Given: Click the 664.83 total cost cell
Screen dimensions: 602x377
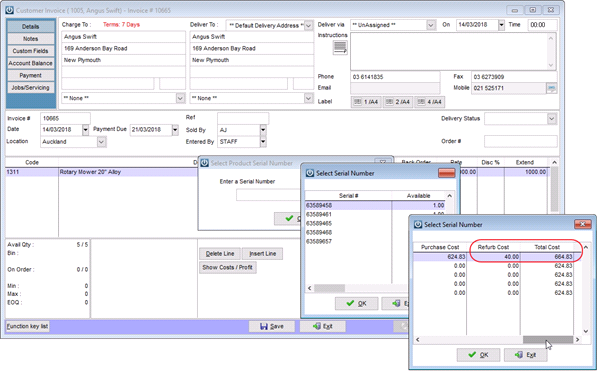Looking at the screenshot, I should (547, 256).
